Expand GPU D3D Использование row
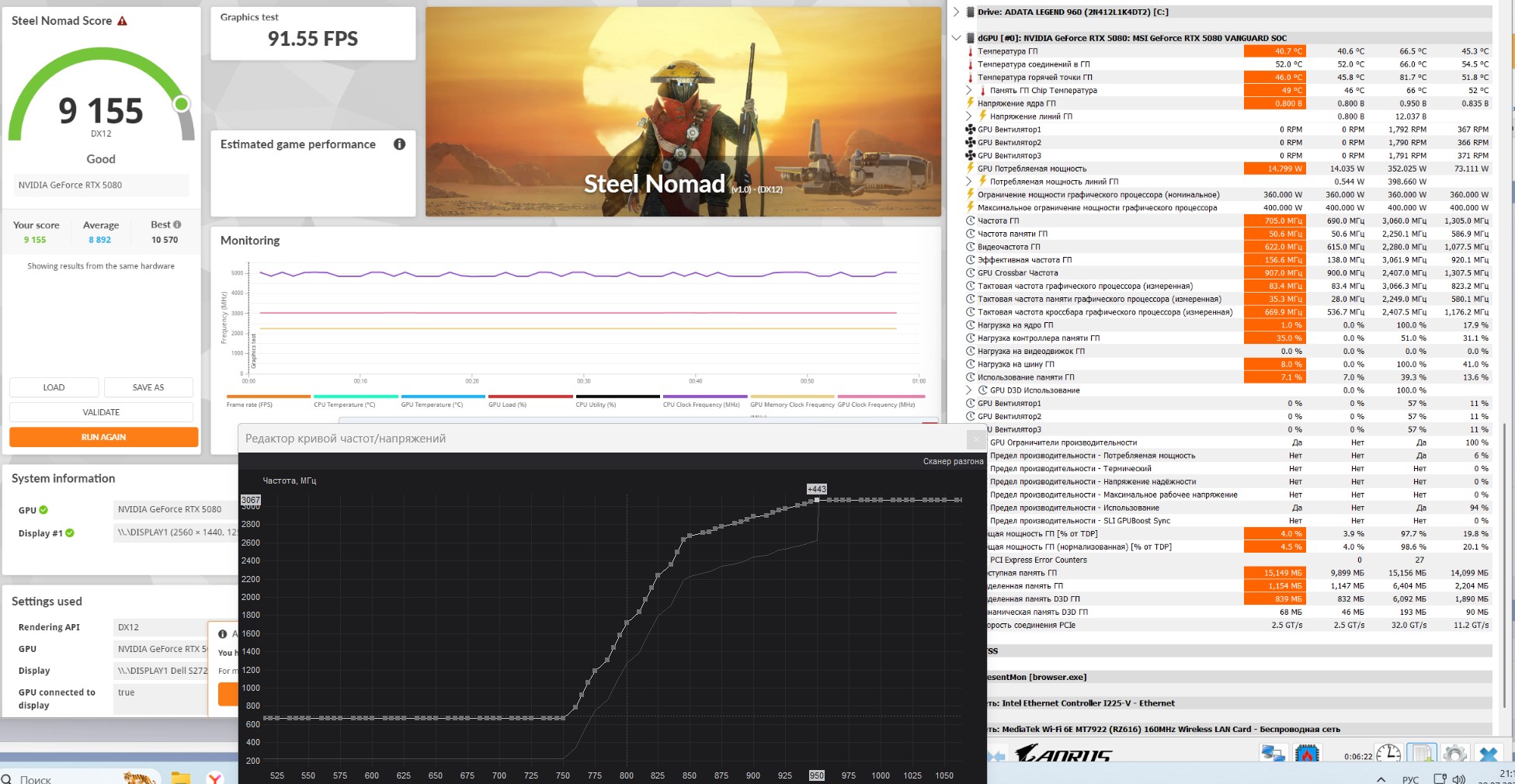This screenshot has width=1515, height=784. (968, 390)
